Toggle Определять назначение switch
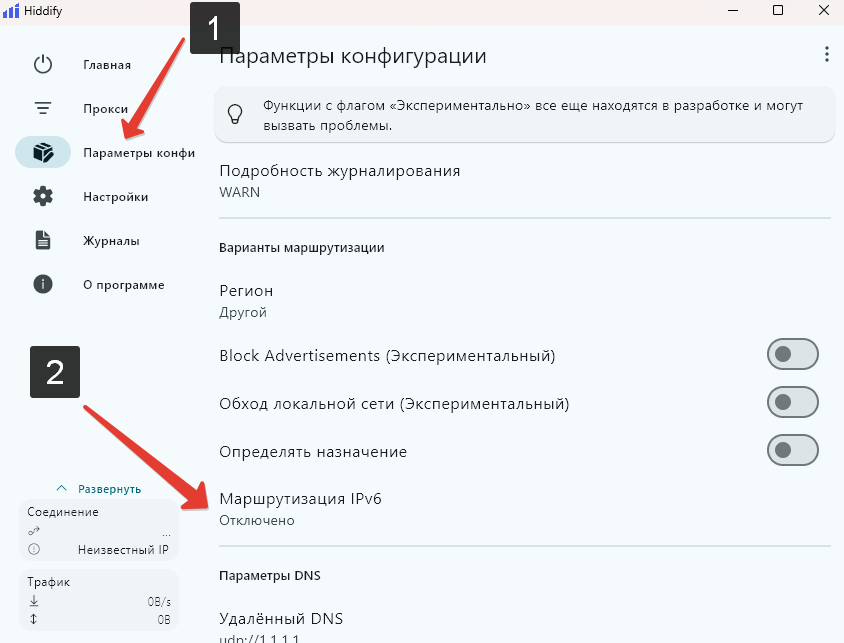This screenshot has height=643, width=844. [x=792, y=450]
